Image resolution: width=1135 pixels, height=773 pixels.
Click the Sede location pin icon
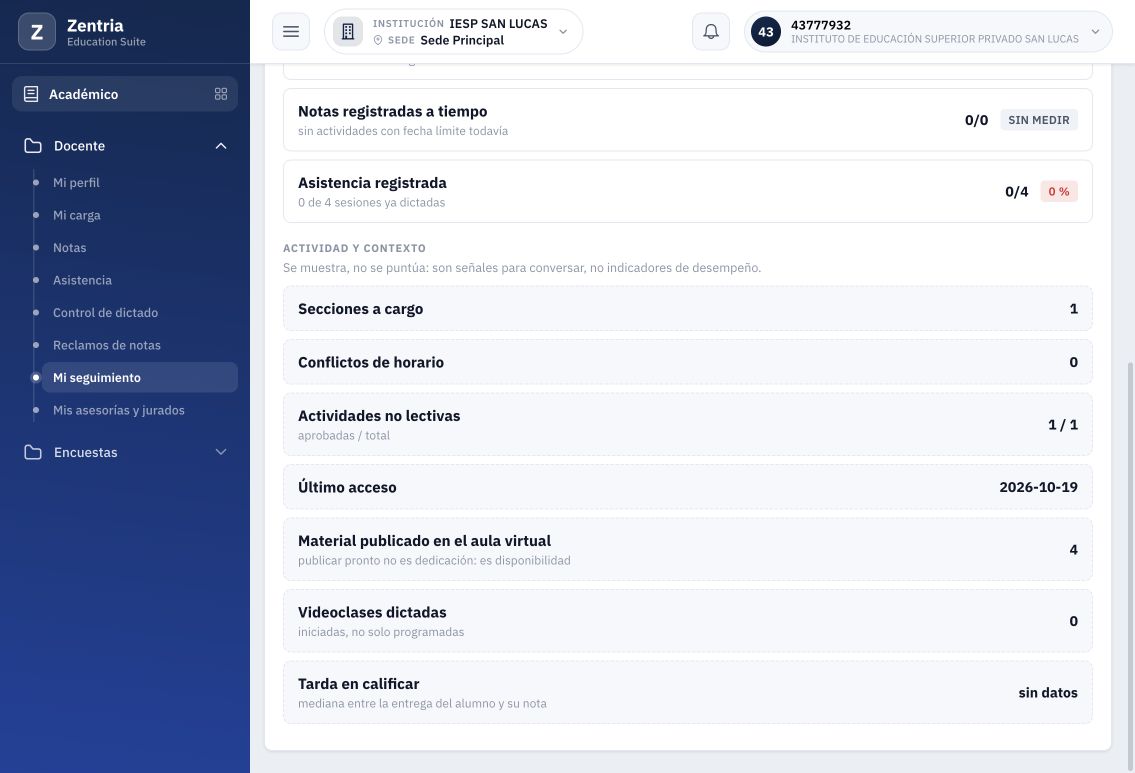[x=378, y=41]
